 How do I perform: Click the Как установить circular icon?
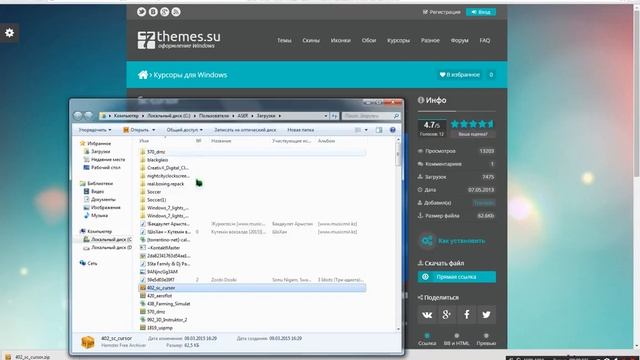click(x=427, y=241)
